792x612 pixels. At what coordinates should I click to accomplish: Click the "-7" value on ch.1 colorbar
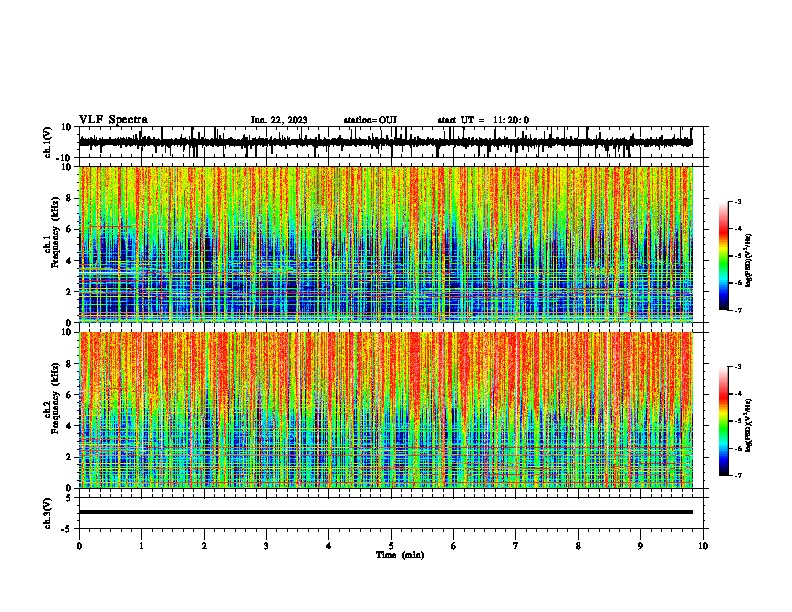(738, 310)
